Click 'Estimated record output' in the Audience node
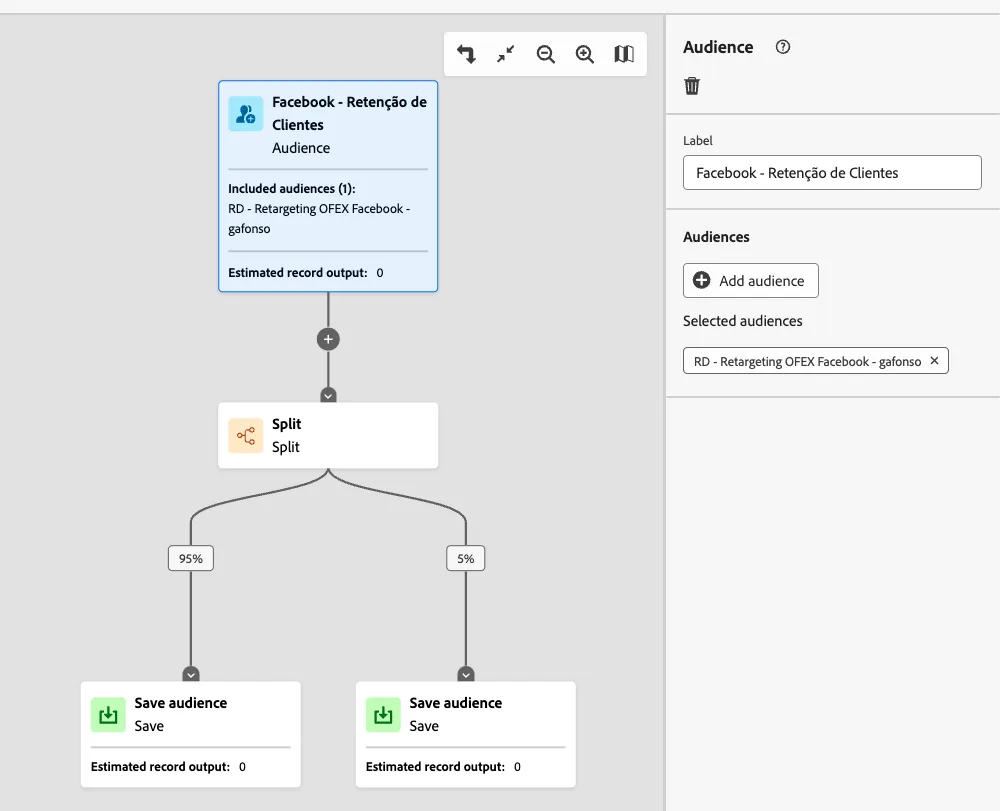1000x811 pixels. click(x=298, y=273)
